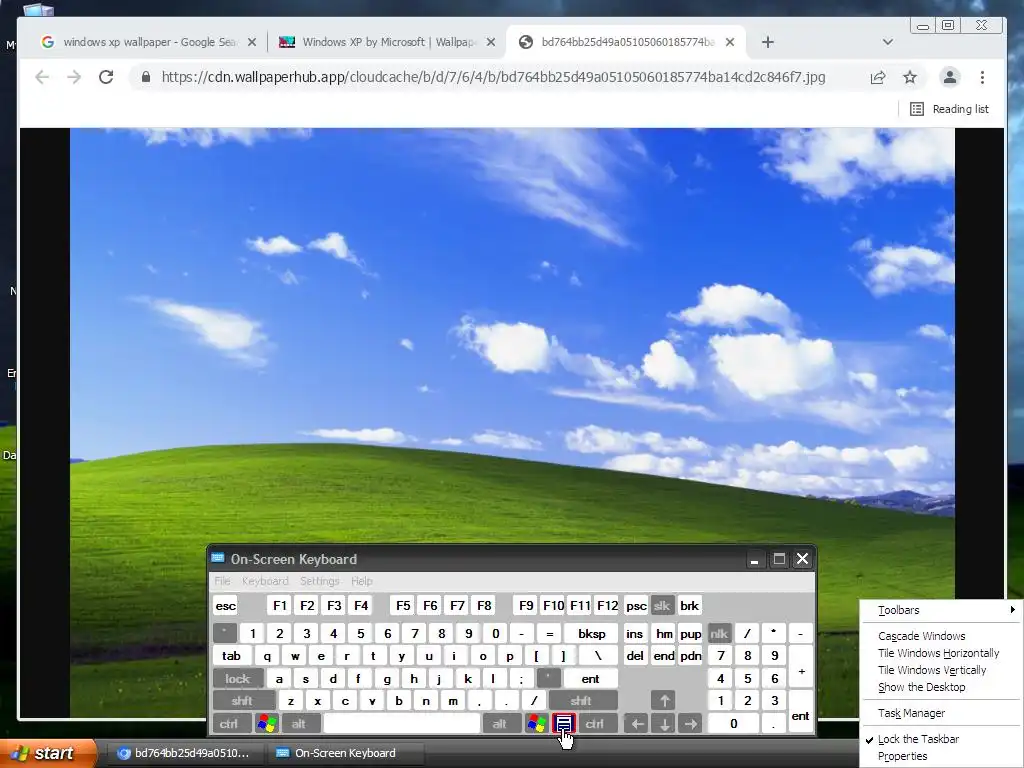Close the bd764bb25d49a jpg tab
Viewport: 1024px width, 768px height.
[730, 42]
